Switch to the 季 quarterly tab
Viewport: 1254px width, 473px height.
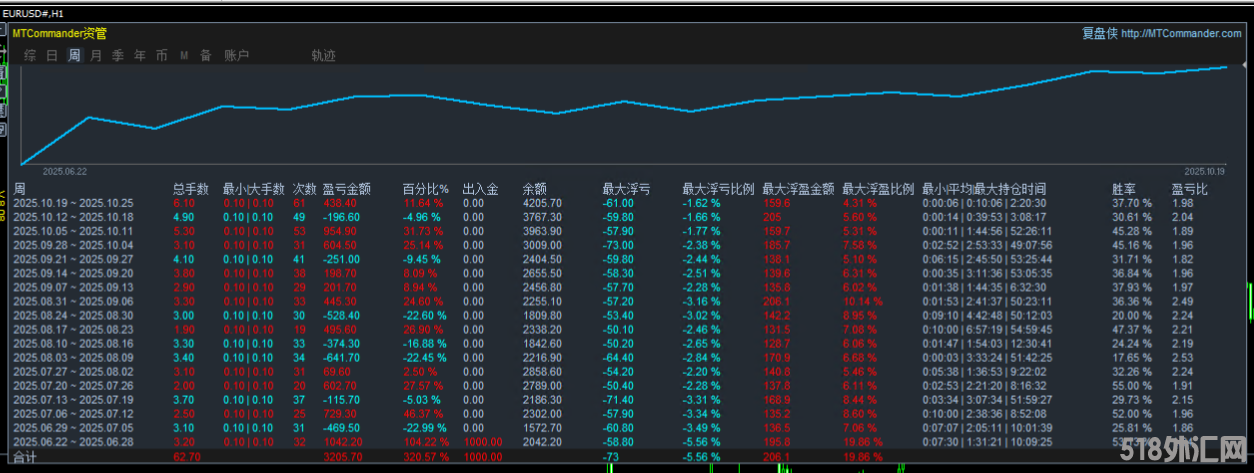click(118, 56)
